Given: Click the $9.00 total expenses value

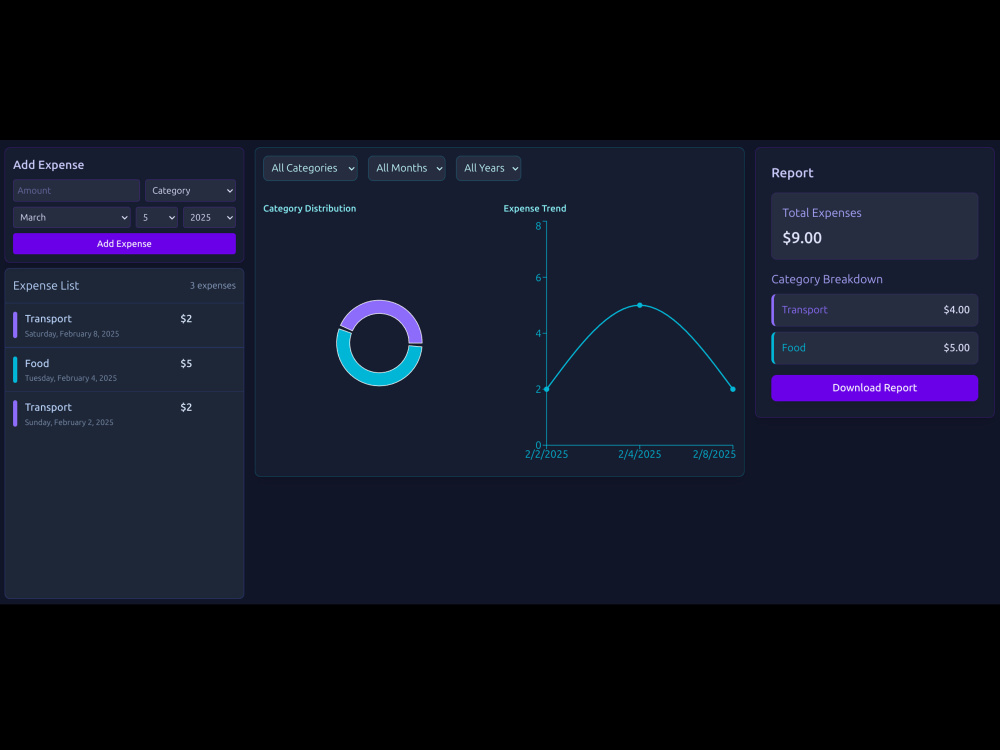Looking at the screenshot, I should pyautogui.click(x=802, y=238).
